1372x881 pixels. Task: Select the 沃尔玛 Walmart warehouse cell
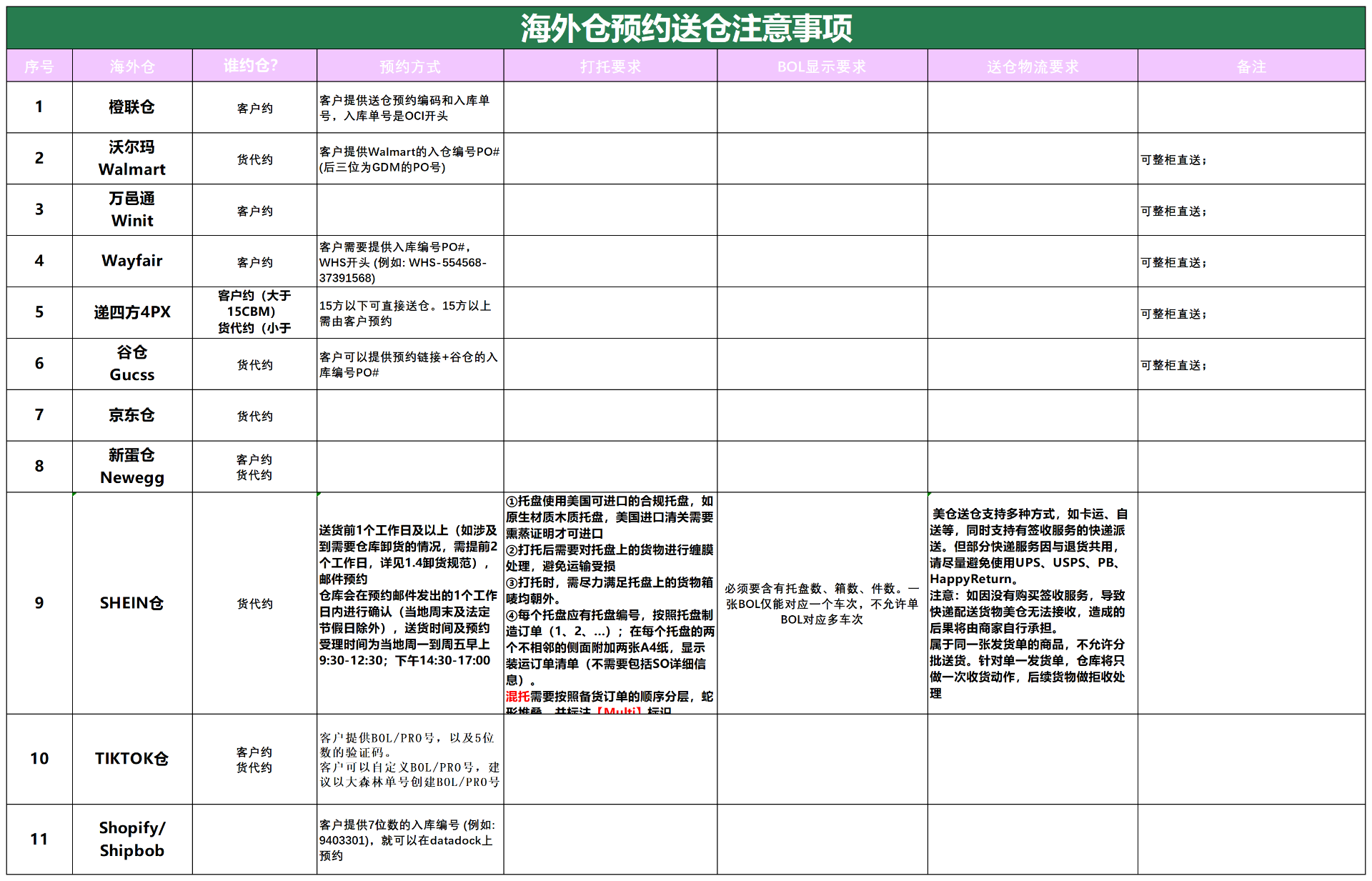[x=131, y=159]
